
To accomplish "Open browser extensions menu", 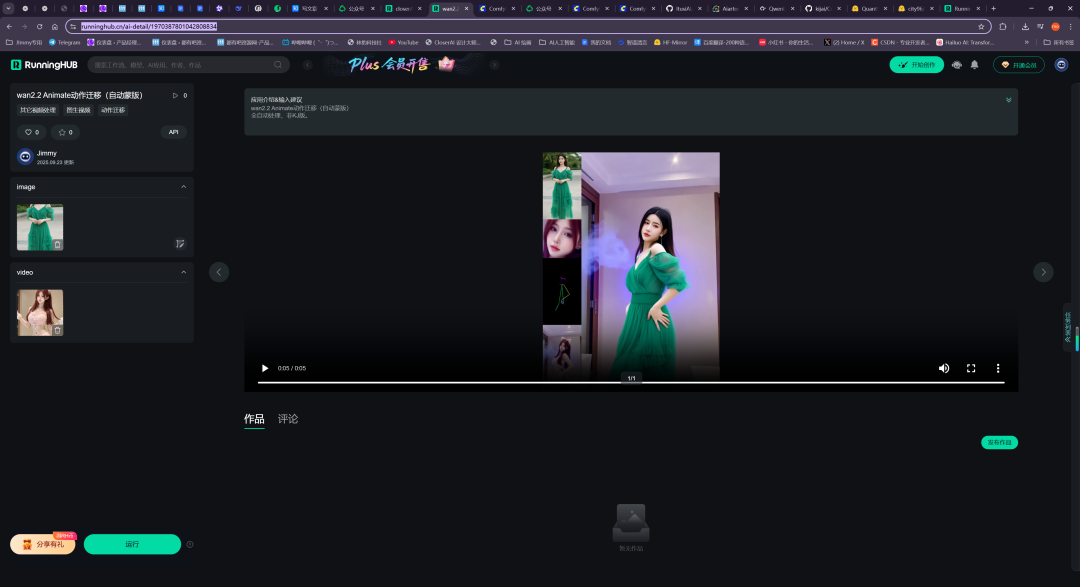I will point(1003,26).
